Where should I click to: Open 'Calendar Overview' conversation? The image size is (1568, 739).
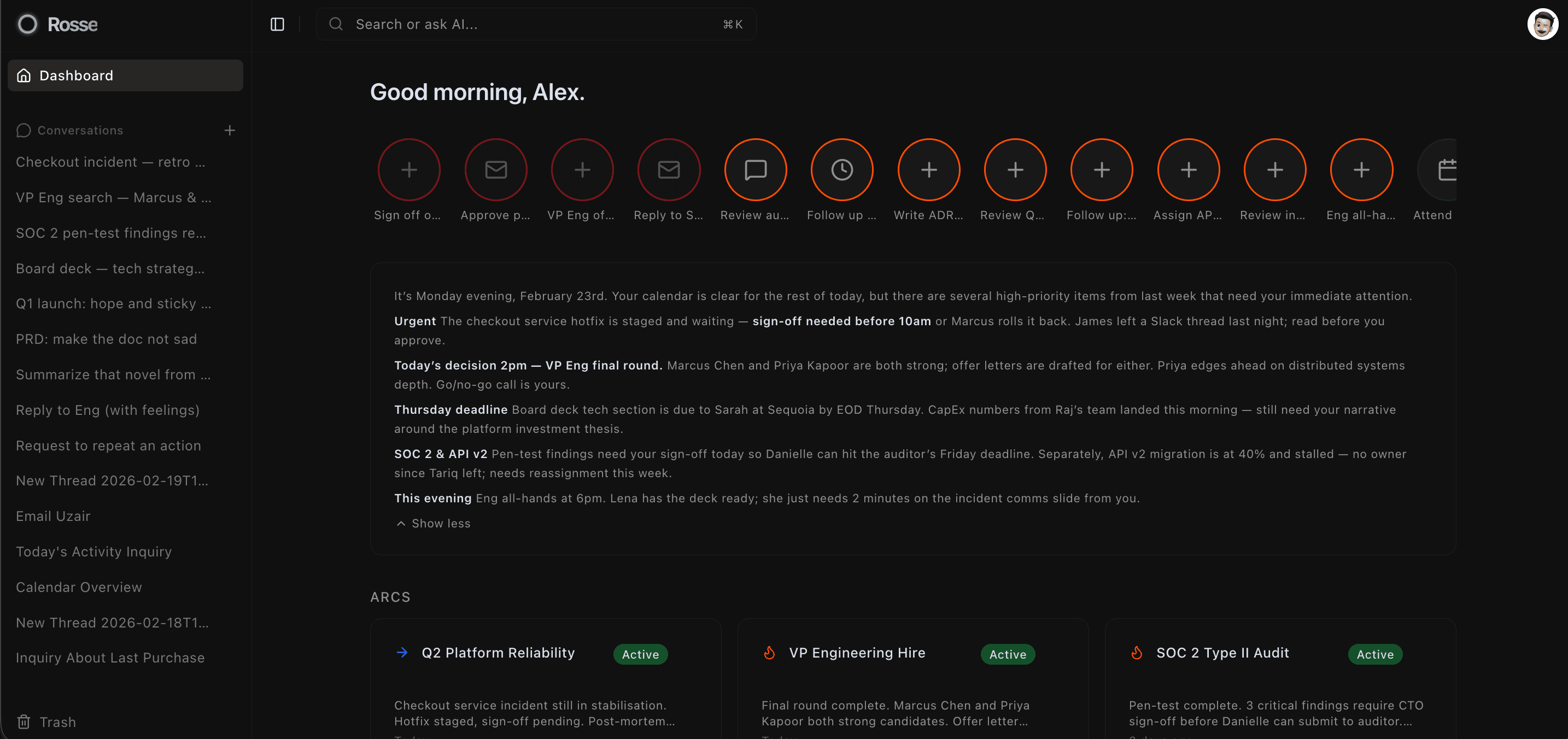tap(79, 588)
